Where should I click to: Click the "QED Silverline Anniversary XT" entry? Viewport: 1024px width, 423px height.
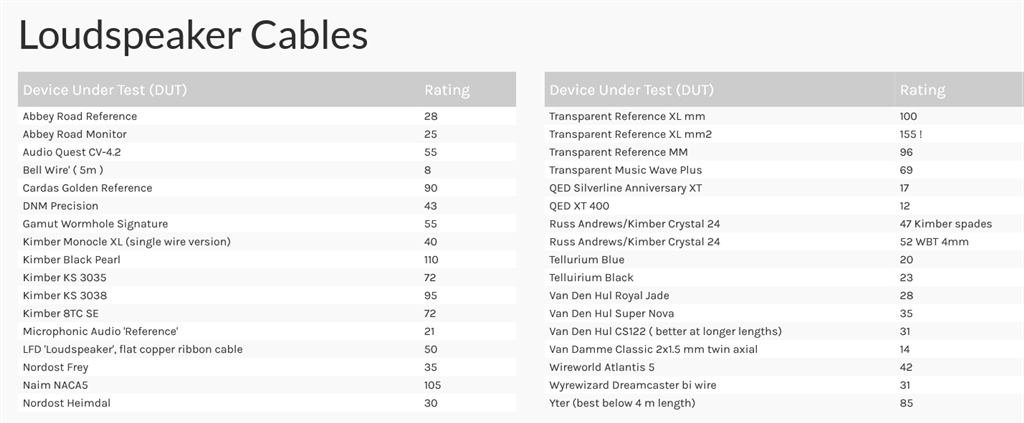pyautogui.click(x=626, y=188)
